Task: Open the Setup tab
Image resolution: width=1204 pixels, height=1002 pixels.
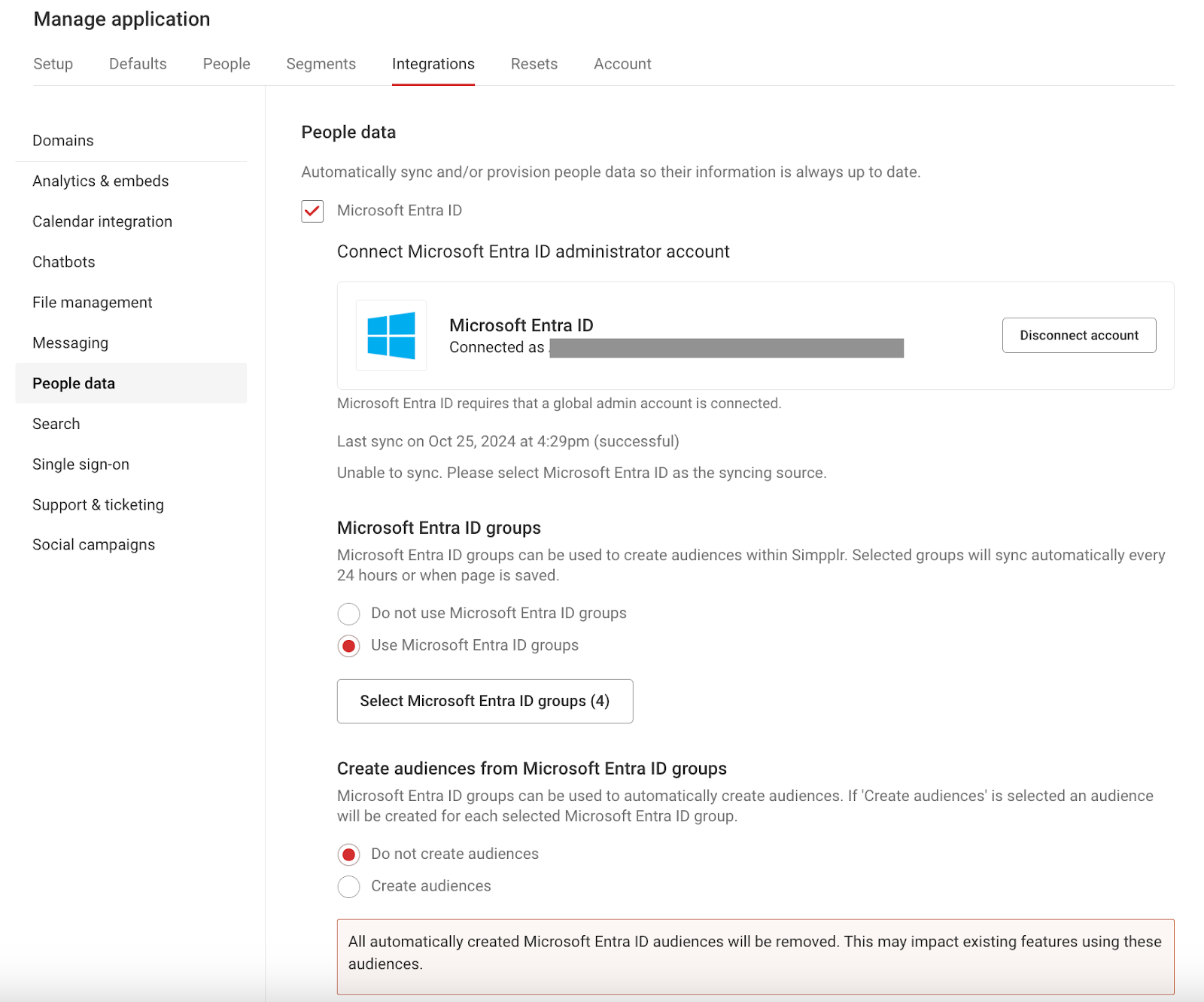Action: tap(53, 64)
